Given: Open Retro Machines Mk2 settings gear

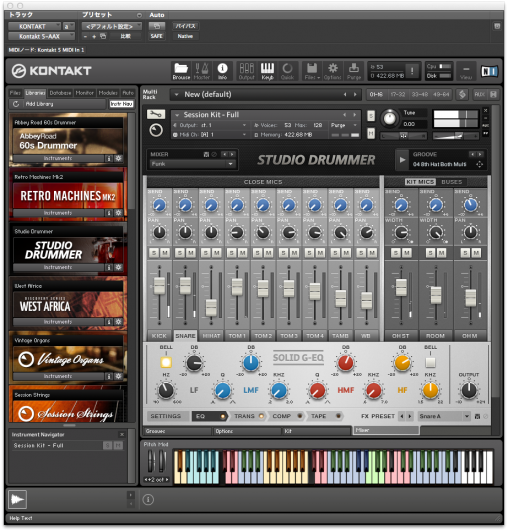Looking at the screenshot, I should tap(118, 213).
